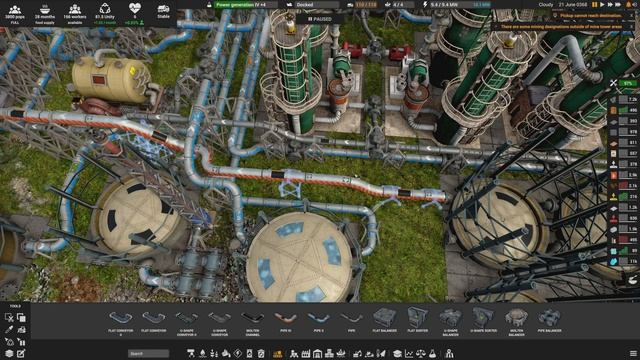Set game speed to fast forward
This screenshot has height=360, width=640.
(610, 5)
